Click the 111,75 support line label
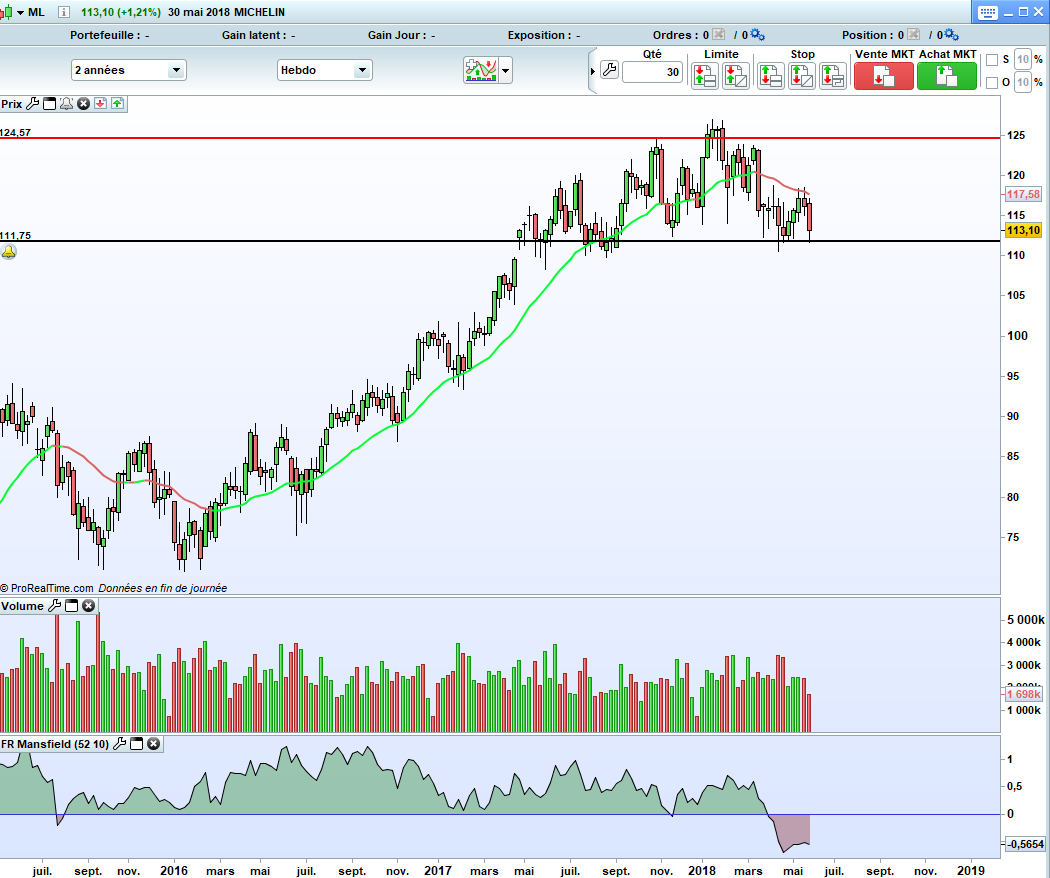 click(15, 236)
